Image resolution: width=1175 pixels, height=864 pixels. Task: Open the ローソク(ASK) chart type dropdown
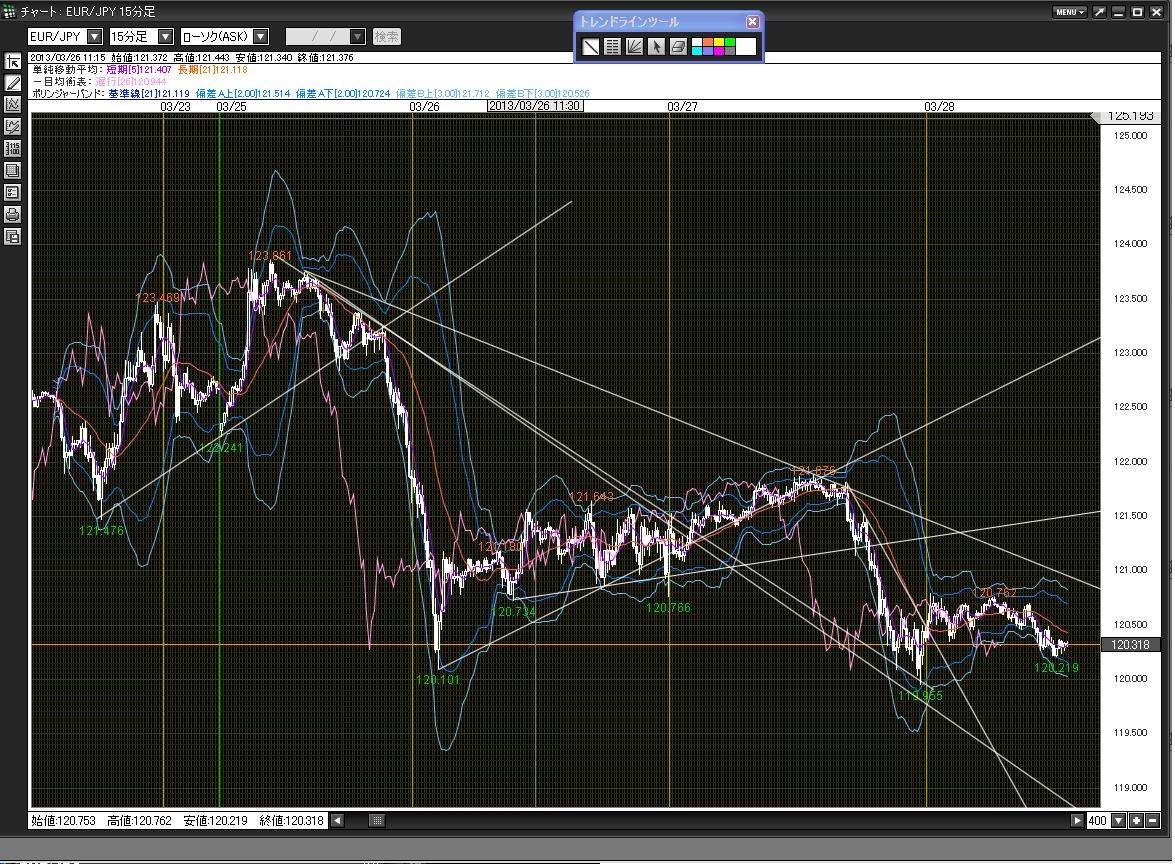point(260,37)
